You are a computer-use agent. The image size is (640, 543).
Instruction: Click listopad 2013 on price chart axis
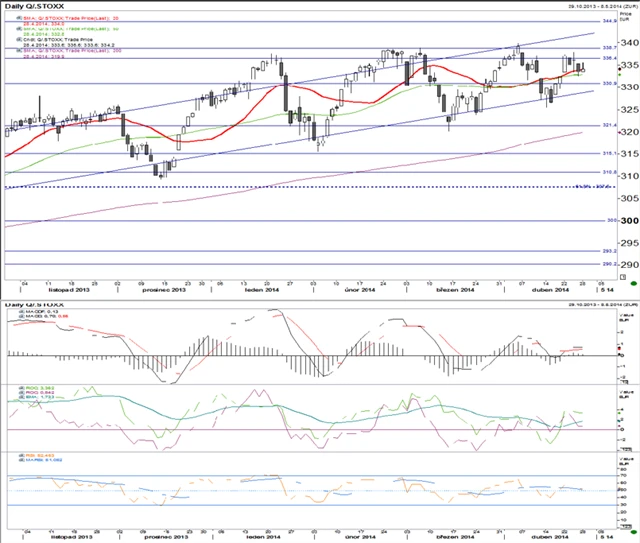(x=69, y=290)
